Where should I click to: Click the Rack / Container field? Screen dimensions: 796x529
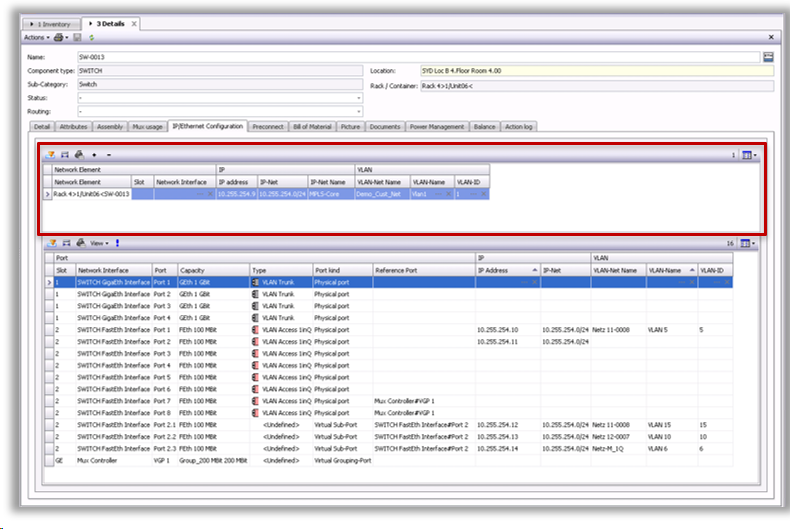coord(597,86)
